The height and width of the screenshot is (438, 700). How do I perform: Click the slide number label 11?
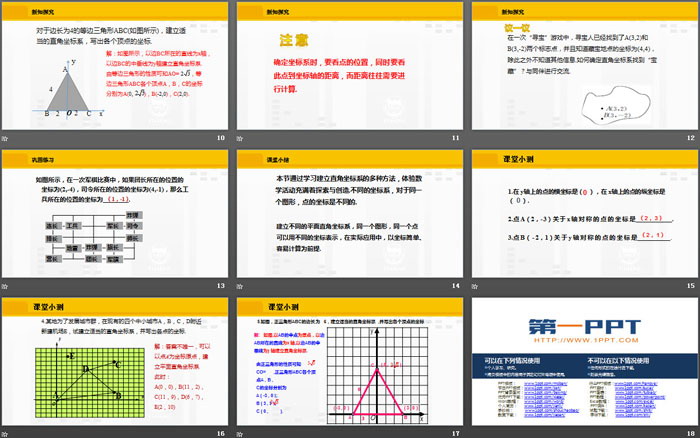(x=456, y=138)
